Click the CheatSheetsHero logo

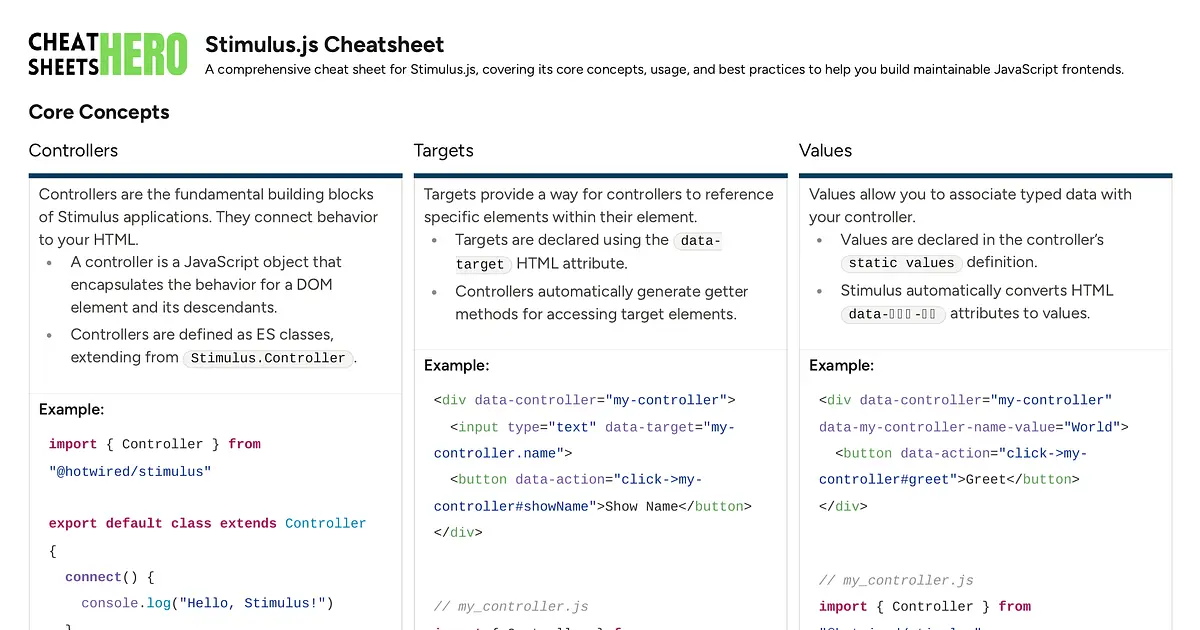tap(107, 53)
